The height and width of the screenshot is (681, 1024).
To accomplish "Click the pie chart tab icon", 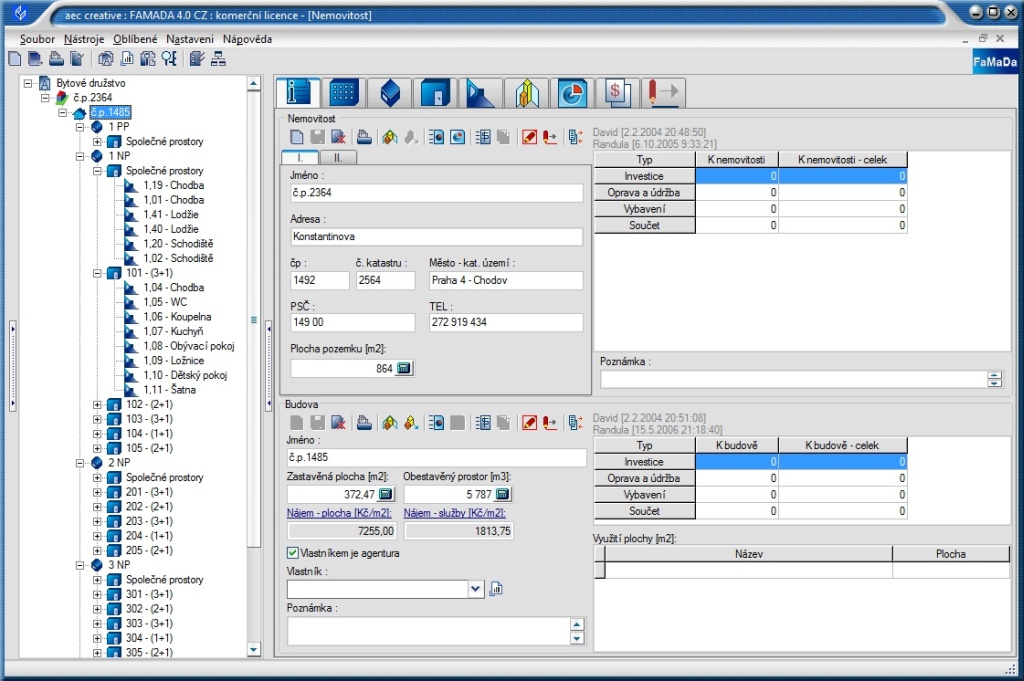I will (x=573, y=92).
